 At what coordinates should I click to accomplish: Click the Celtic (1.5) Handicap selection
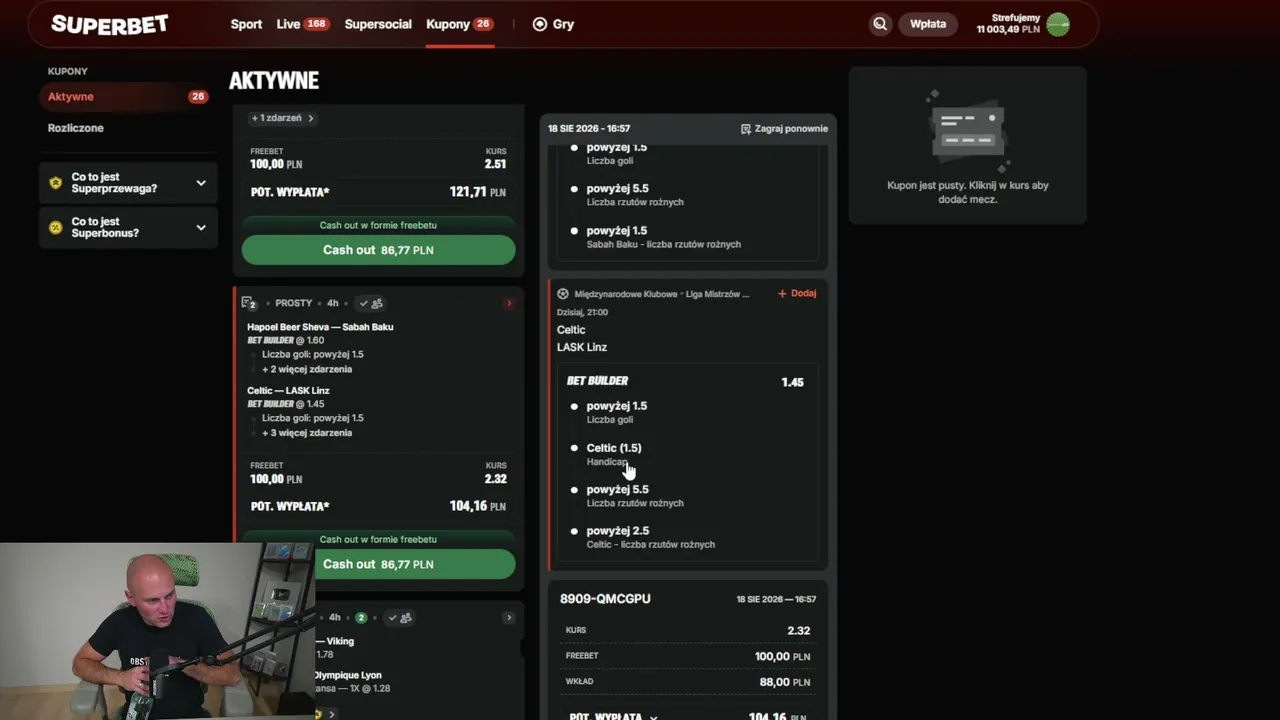[614, 454]
